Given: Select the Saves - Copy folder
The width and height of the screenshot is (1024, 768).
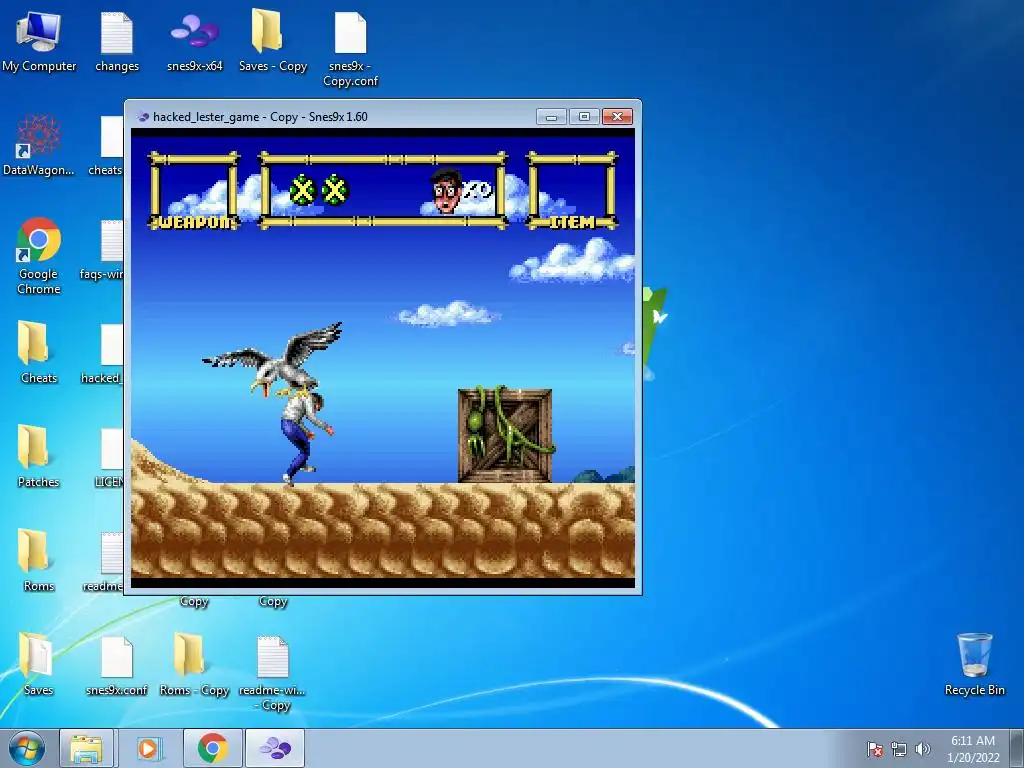Looking at the screenshot, I should point(272,40).
